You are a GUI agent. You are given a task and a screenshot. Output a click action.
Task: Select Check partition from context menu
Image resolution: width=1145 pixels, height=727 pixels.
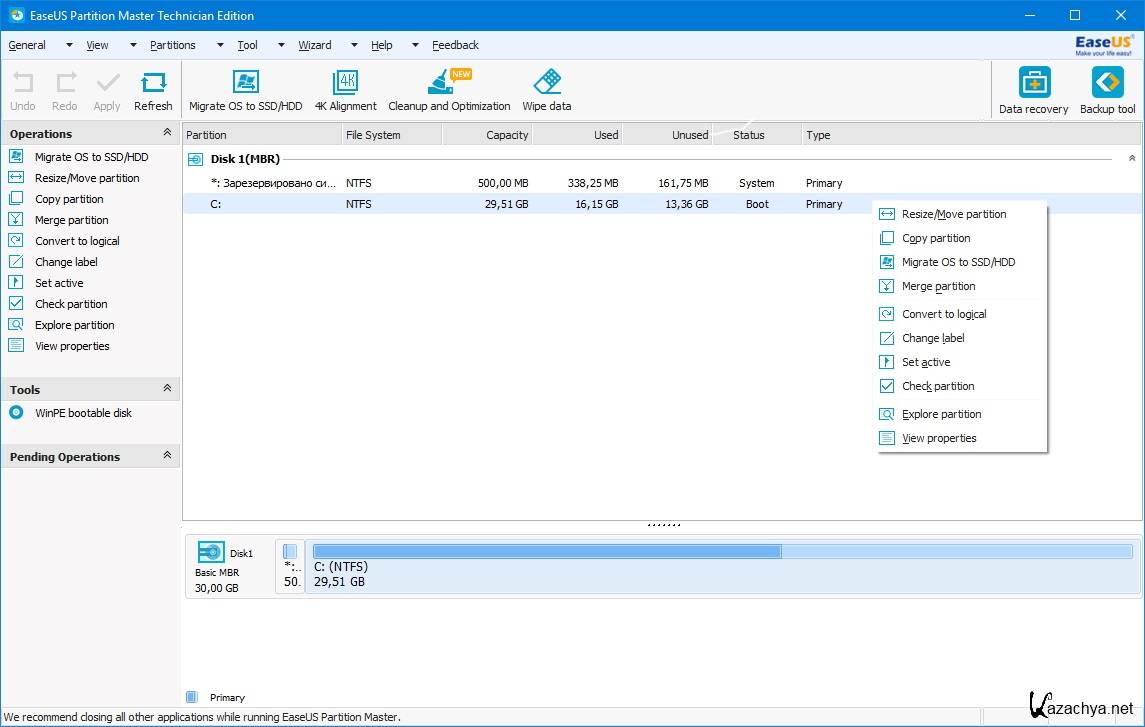point(937,386)
